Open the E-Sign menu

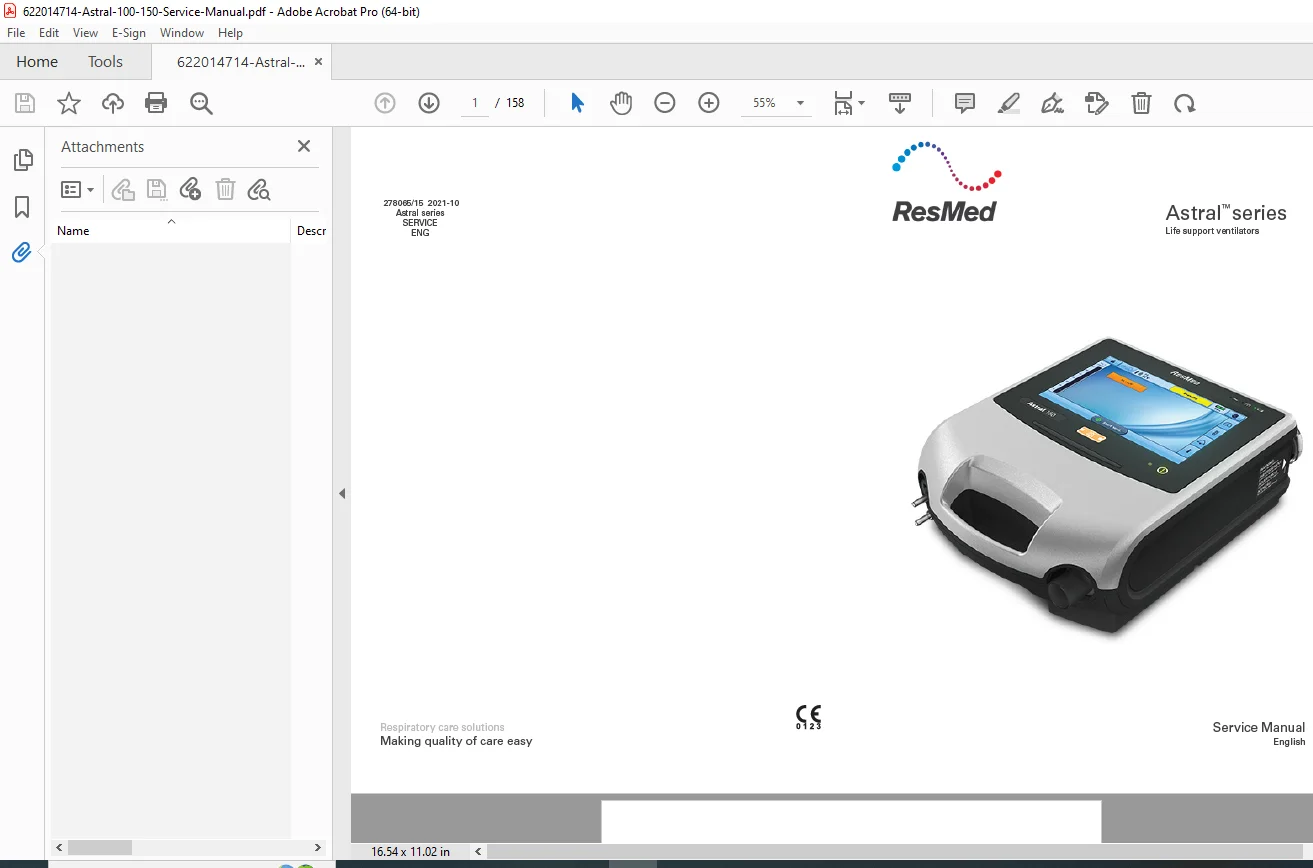point(129,33)
